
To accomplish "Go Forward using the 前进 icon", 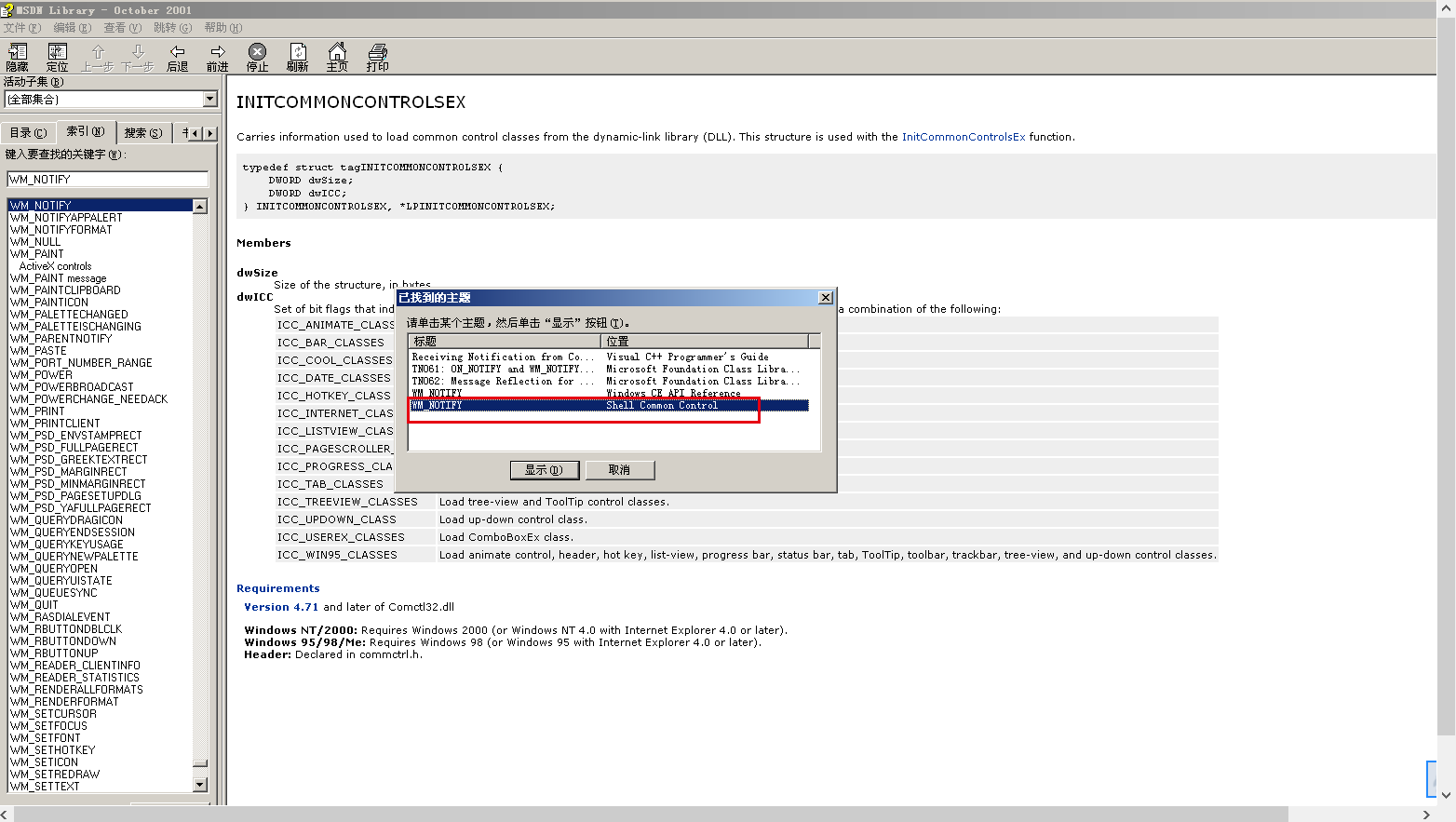I will click(x=218, y=57).
